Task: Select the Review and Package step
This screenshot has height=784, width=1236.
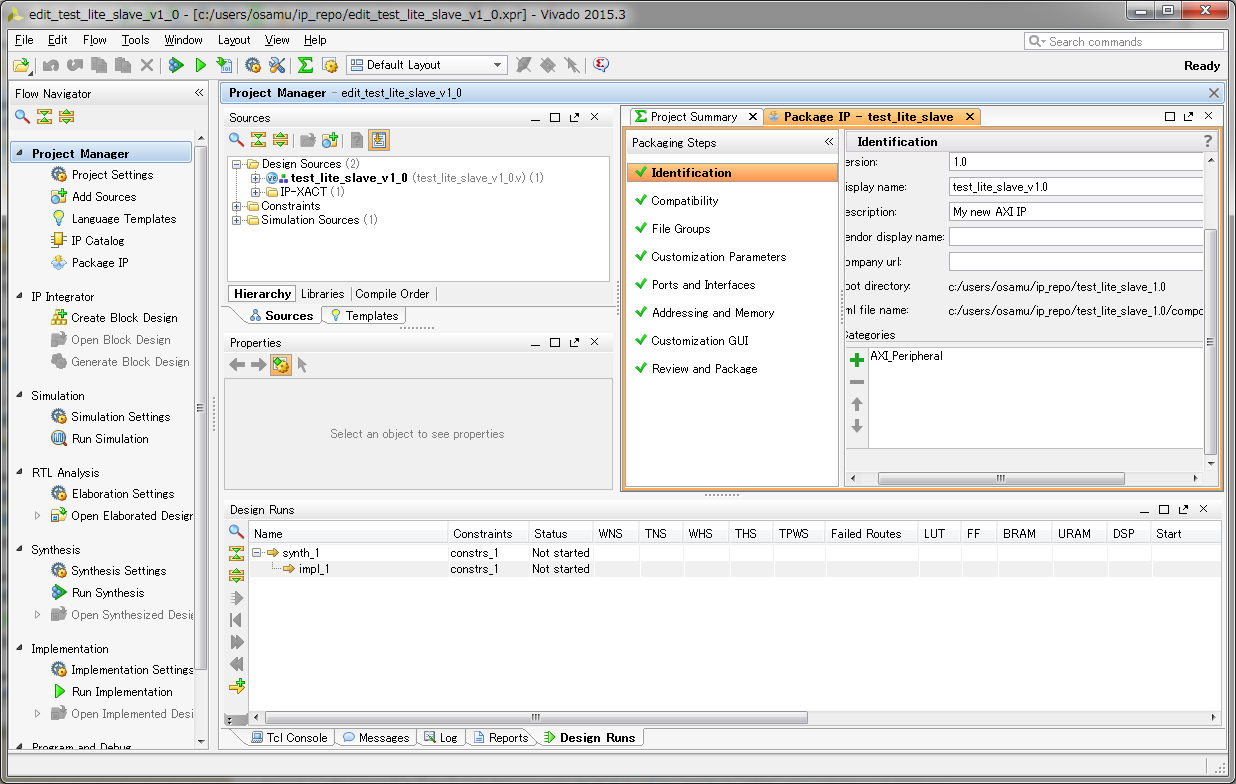Action: click(x=704, y=369)
